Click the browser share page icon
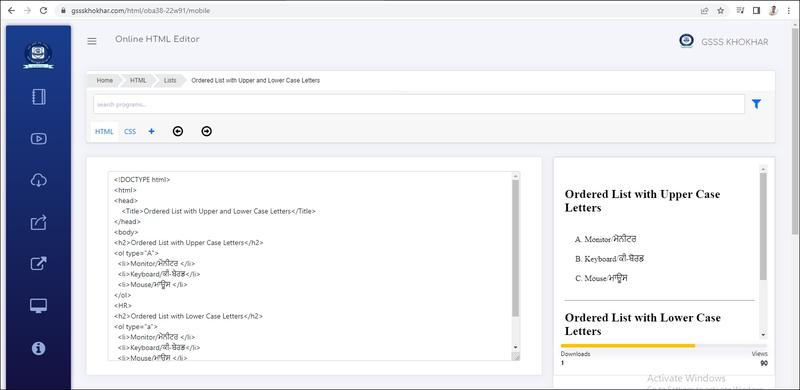This screenshot has height=390, width=800. [705, 10]
